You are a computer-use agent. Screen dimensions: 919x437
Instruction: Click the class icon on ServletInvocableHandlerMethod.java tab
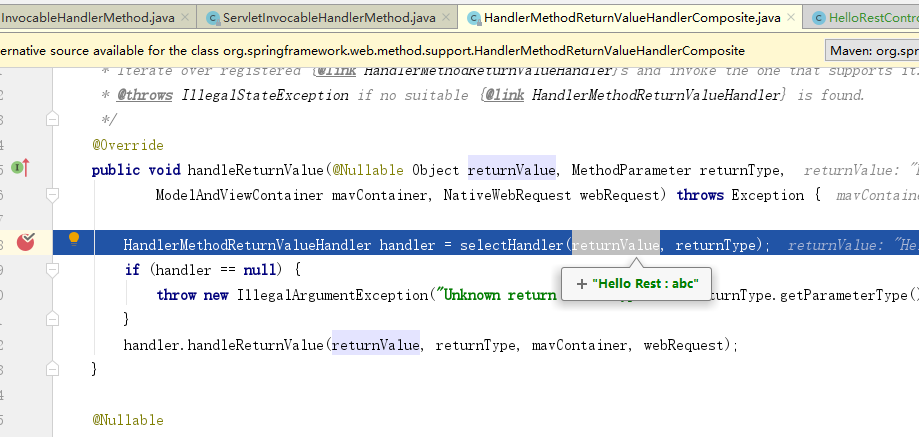213,18
